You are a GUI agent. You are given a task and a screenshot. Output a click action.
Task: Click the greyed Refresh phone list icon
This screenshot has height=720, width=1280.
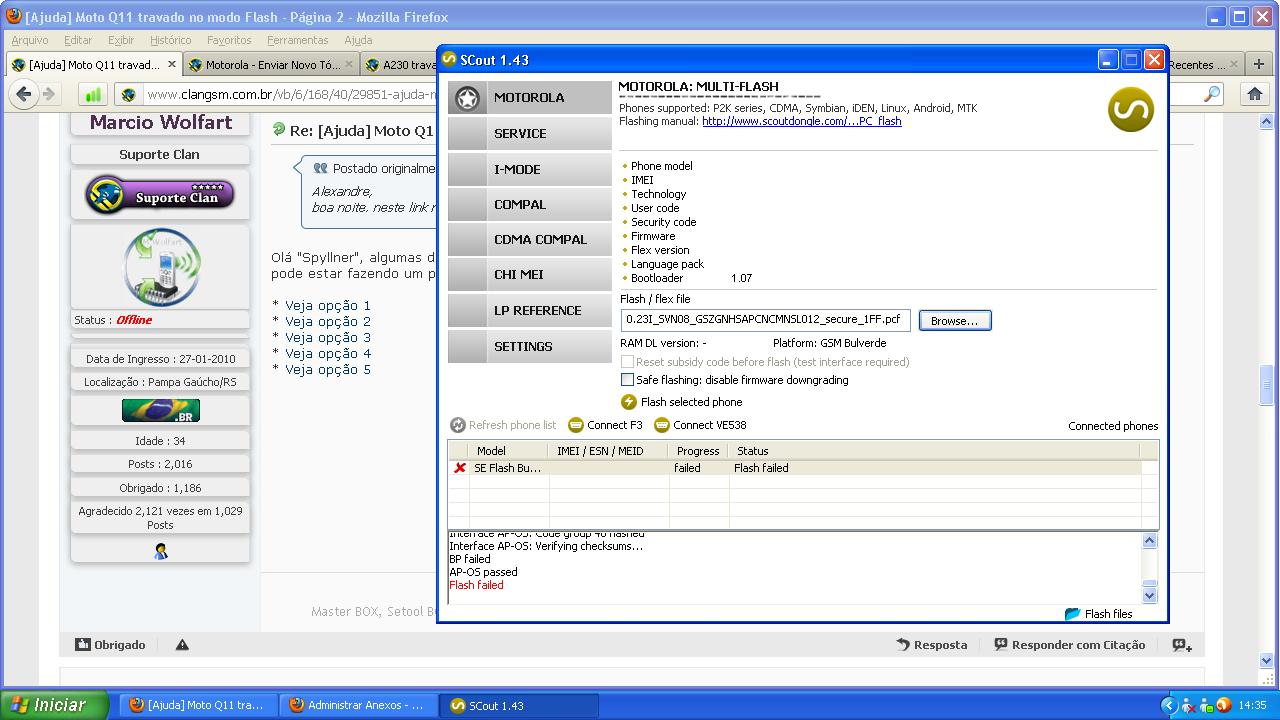point(458,425)
